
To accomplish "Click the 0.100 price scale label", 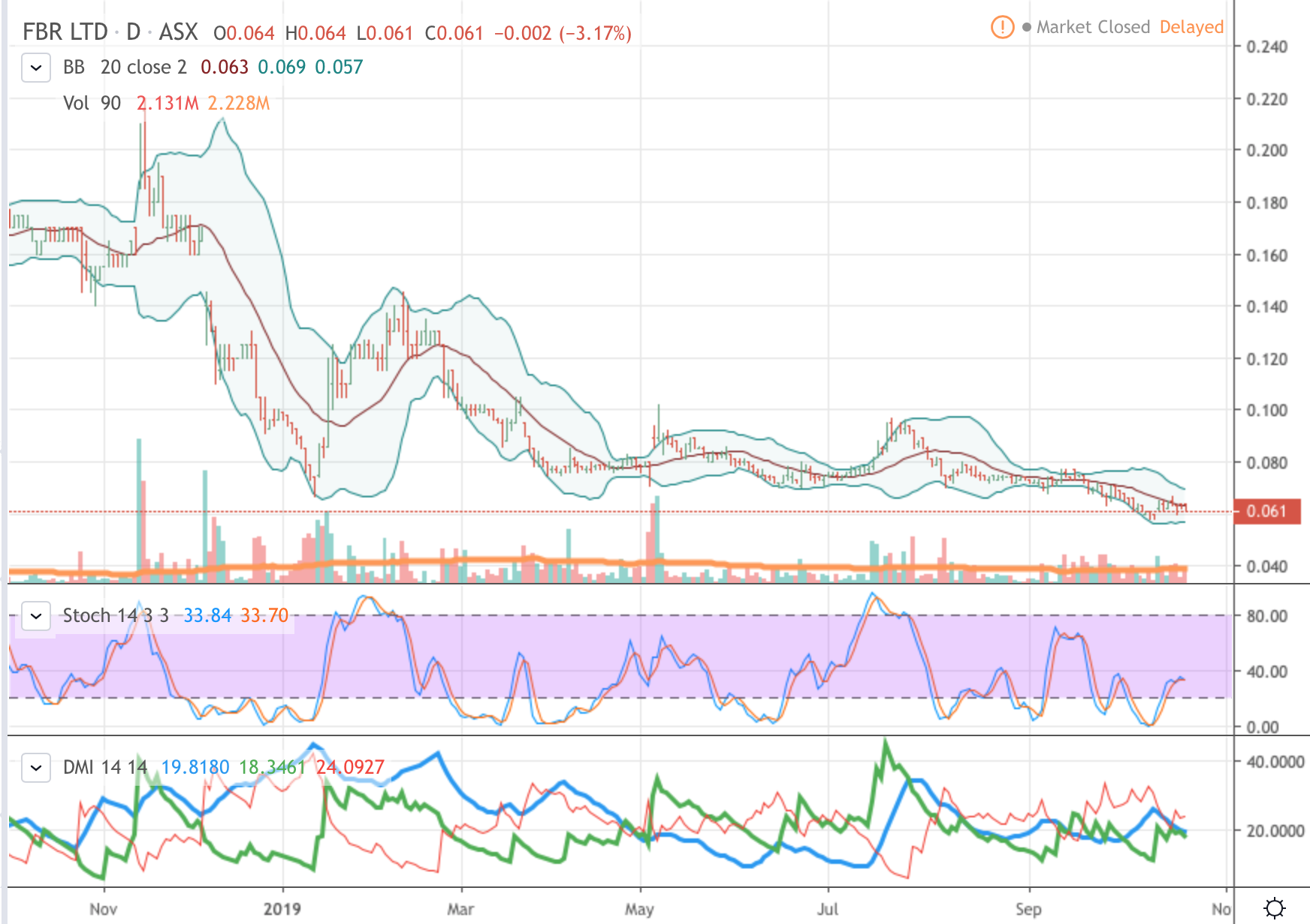I will pos(1267,410).
